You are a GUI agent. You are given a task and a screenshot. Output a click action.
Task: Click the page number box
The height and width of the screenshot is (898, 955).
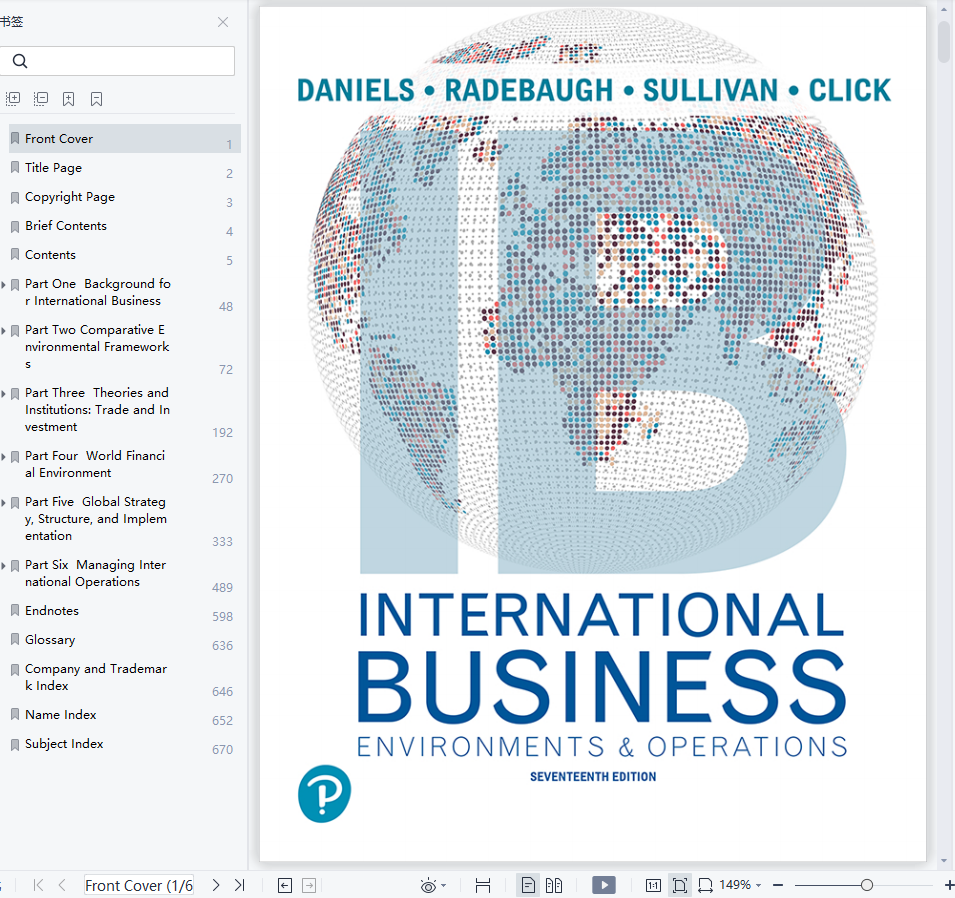pos(139,885)
